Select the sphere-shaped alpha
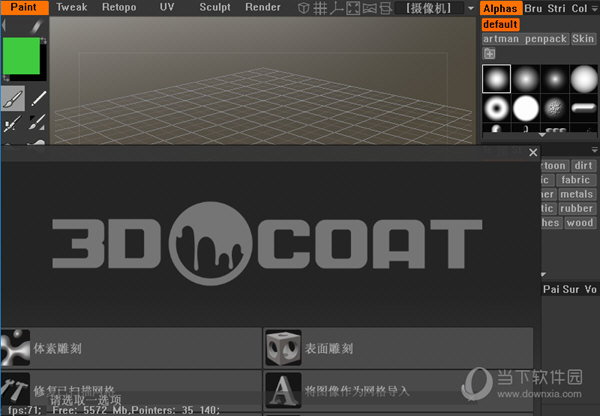 (x=584, y=79)
